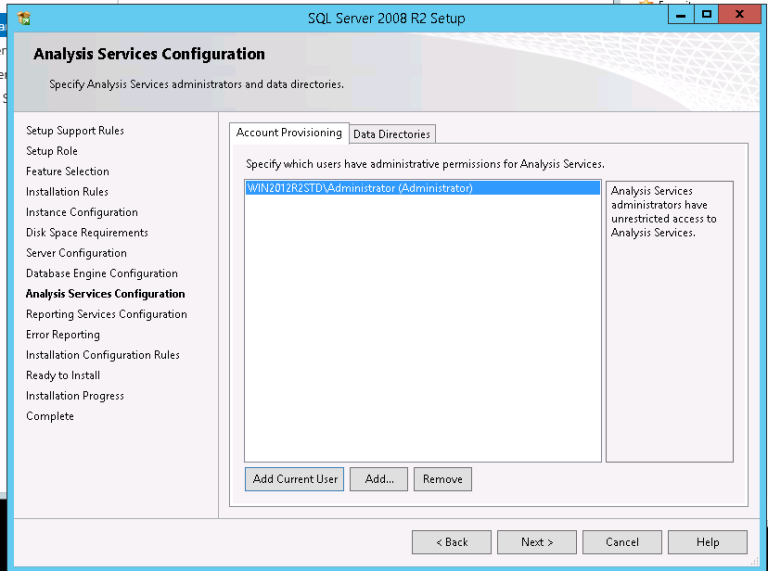Select WIN2012R2STD\Administrator in the list
The width and height of the screenshot is (768, 571).
click(x=423, y=188)
